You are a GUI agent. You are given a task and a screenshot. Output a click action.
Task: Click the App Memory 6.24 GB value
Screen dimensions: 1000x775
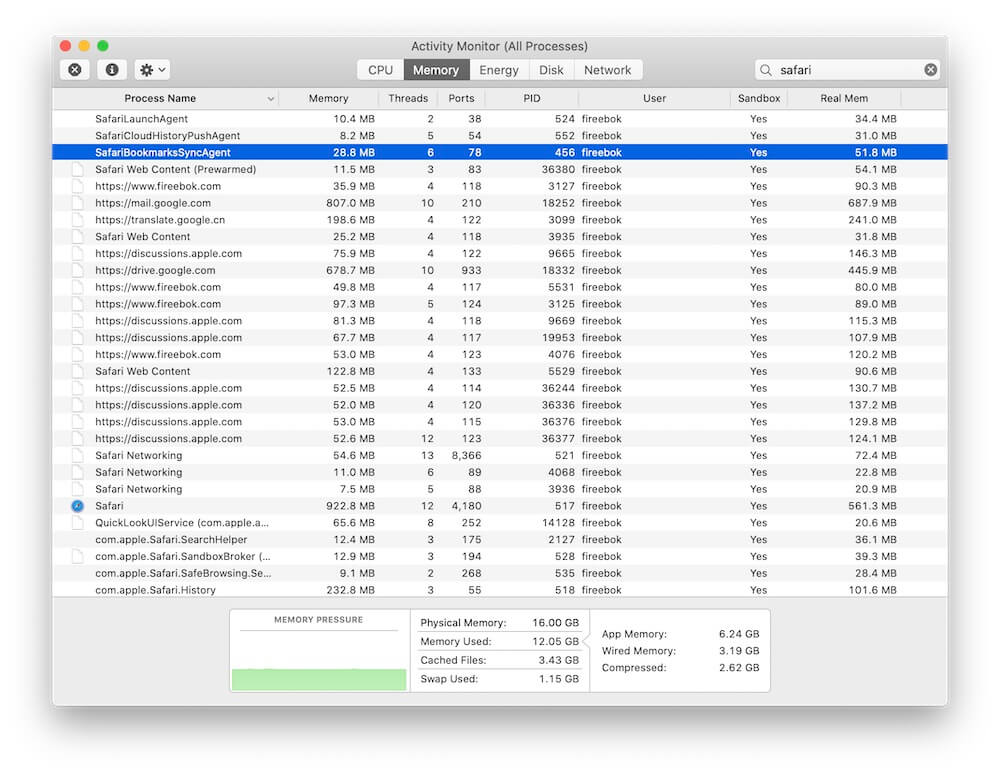pos(739,634)
